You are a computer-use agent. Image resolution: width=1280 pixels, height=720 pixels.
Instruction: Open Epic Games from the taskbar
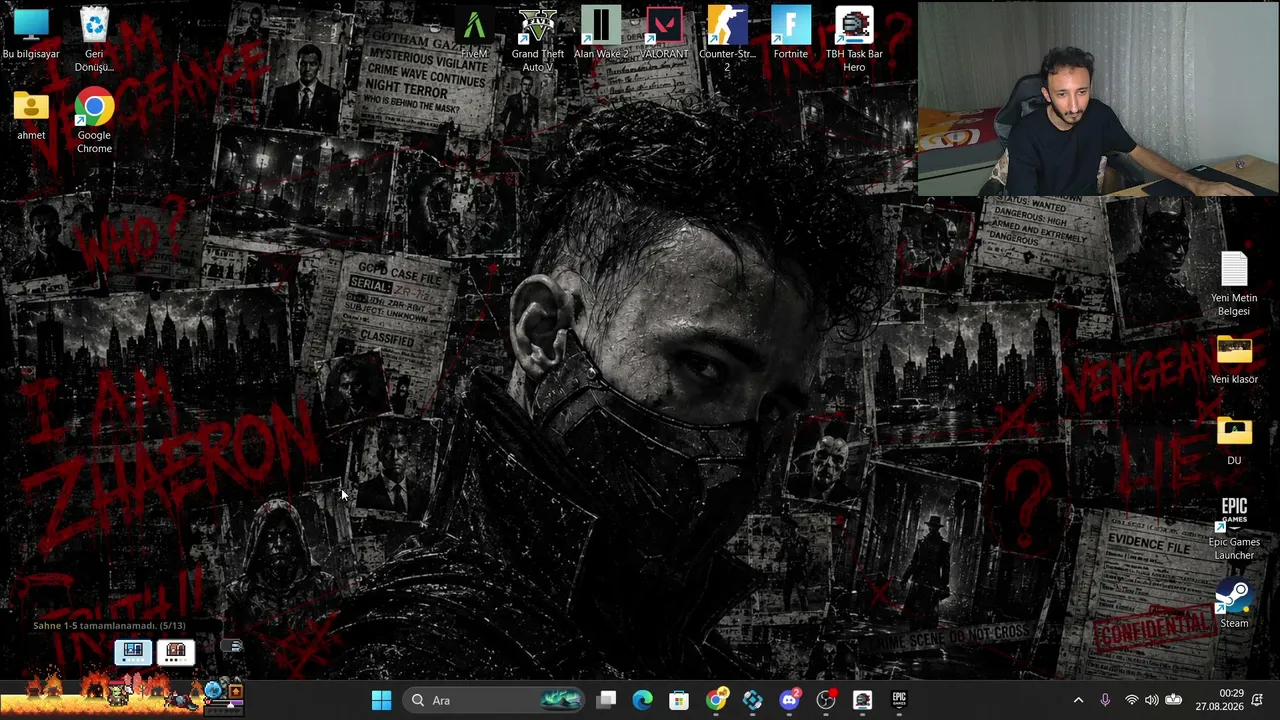tap(899, 700)
